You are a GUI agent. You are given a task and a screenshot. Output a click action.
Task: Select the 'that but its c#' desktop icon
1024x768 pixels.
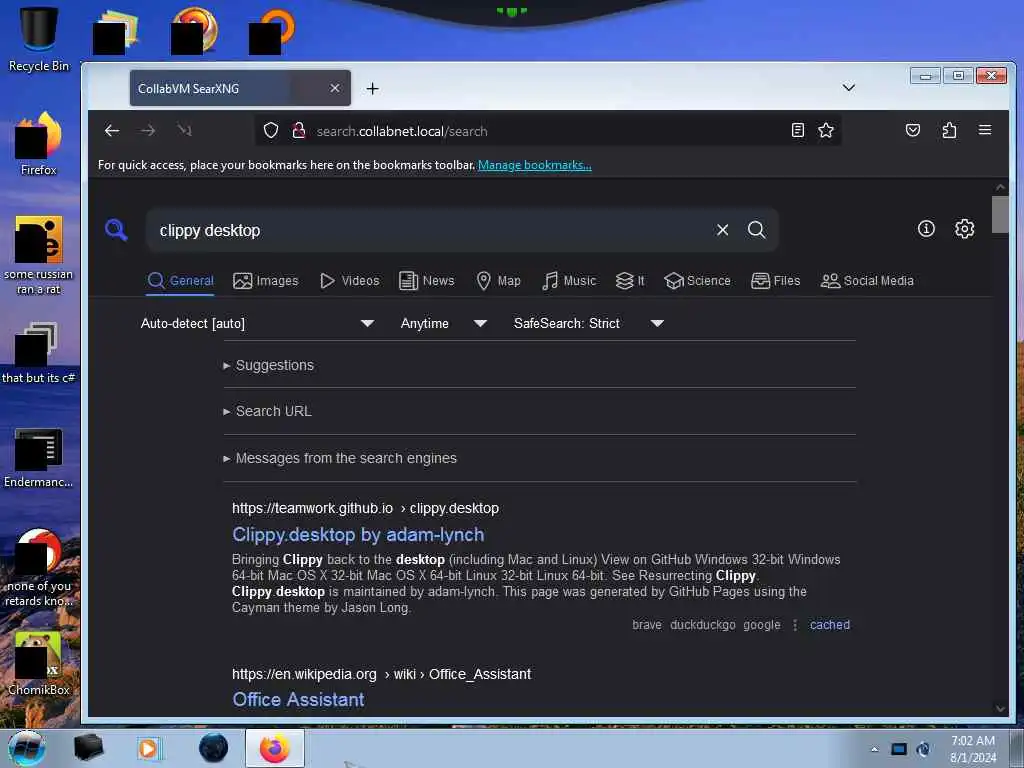tap(38, 353)
